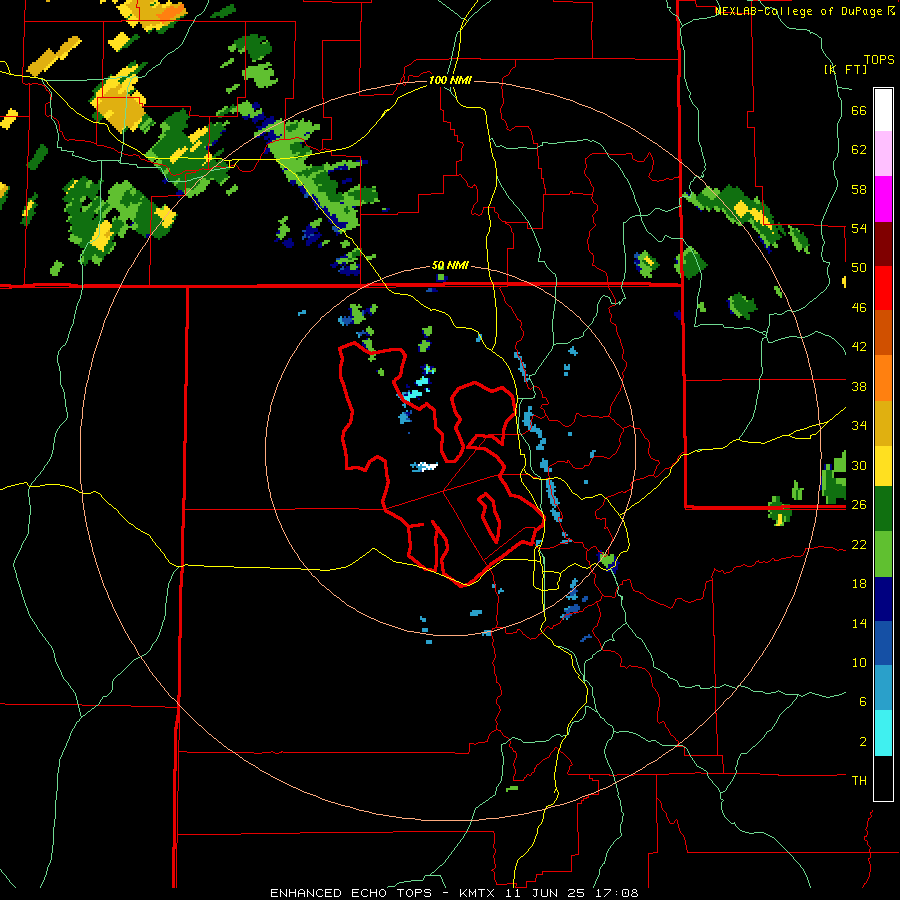Click the gold legend swatch
The width and height of the screenshot is (900, 900).
883,423
